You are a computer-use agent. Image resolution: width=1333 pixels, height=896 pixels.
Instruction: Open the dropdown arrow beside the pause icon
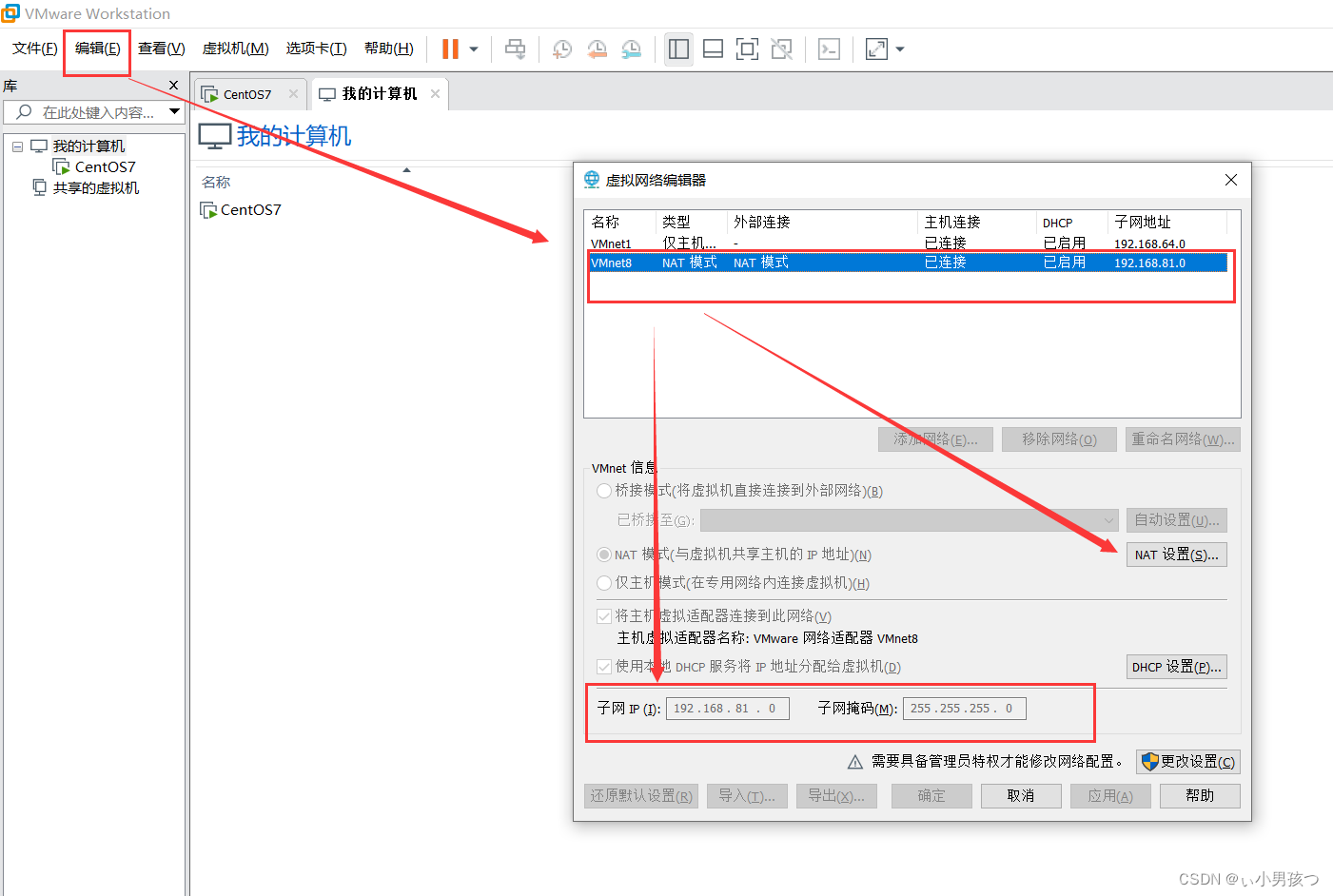(x=474, y=49)
